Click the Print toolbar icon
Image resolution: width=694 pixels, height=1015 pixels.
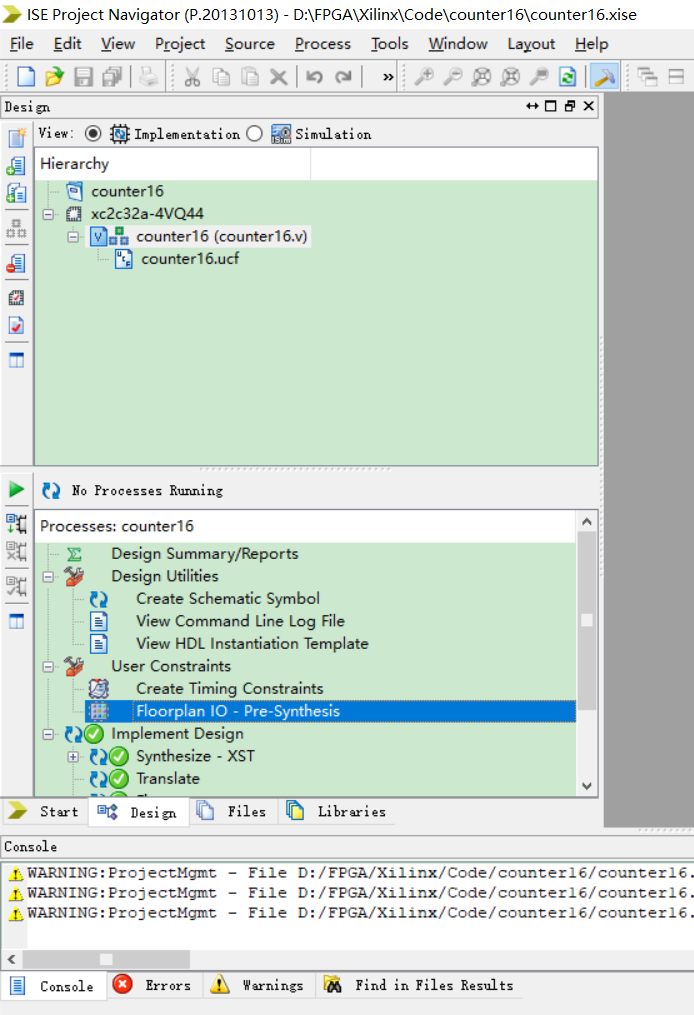coord(148,76)
